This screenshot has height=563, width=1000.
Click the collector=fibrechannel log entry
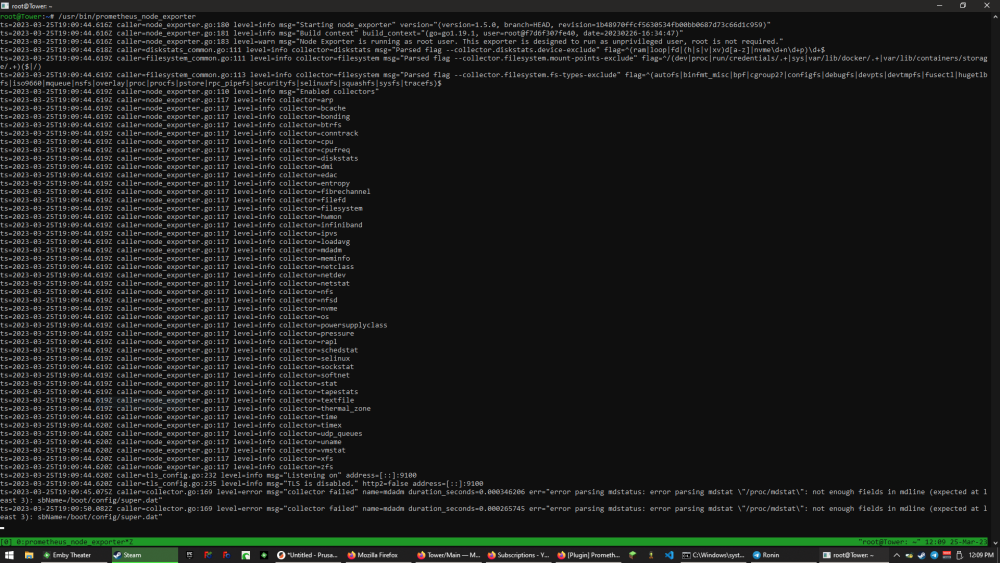pos(185,191)
